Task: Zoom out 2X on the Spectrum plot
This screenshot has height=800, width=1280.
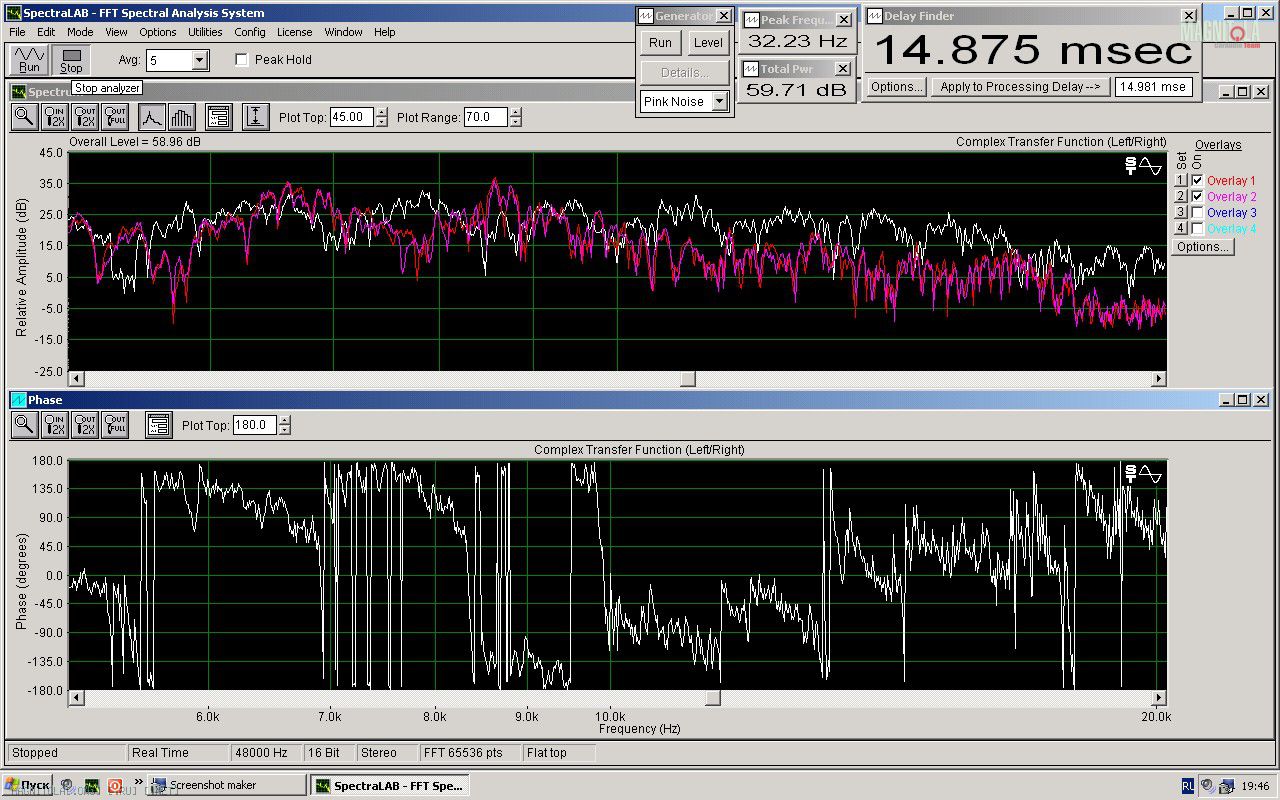Action: (x=85, y=117)
